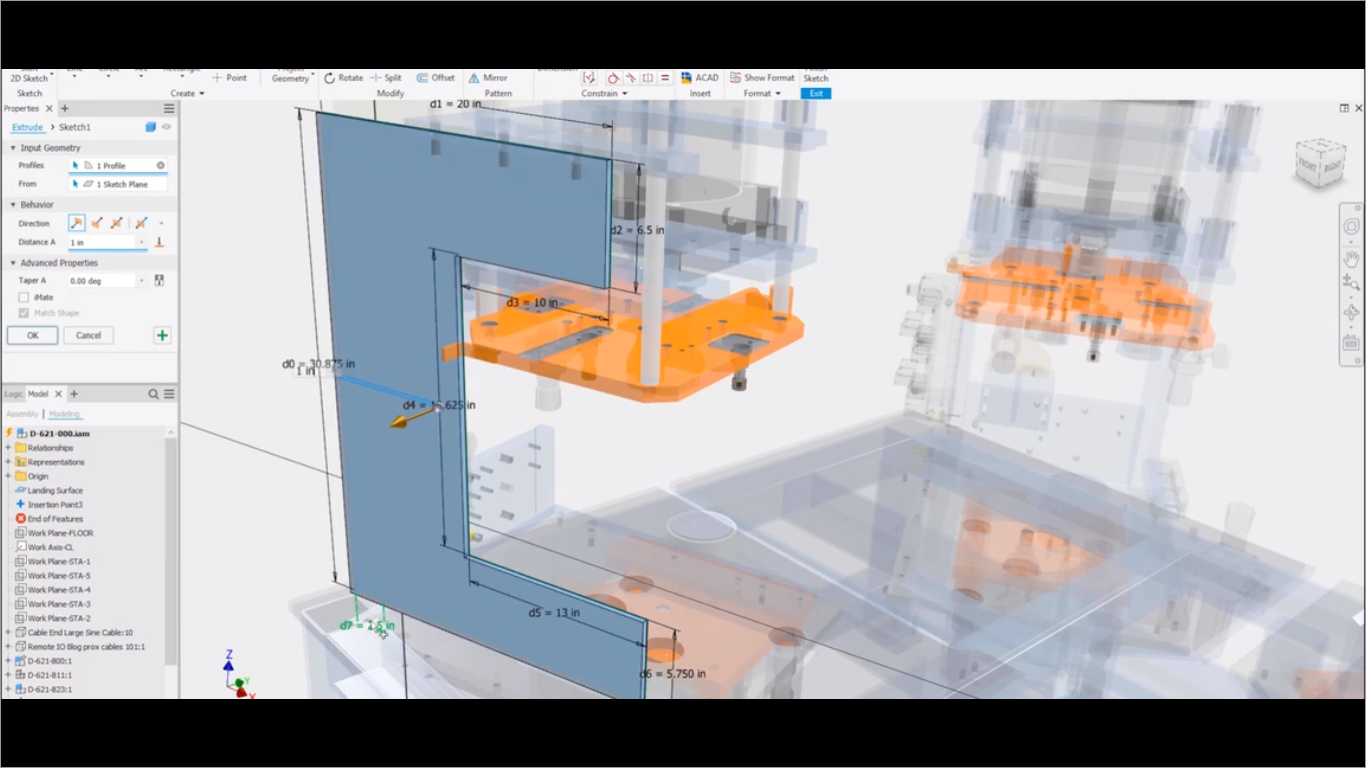Expand the Representations folder
The height and width of the screenshot is (768, 1366).
click(x=8, y=462)
